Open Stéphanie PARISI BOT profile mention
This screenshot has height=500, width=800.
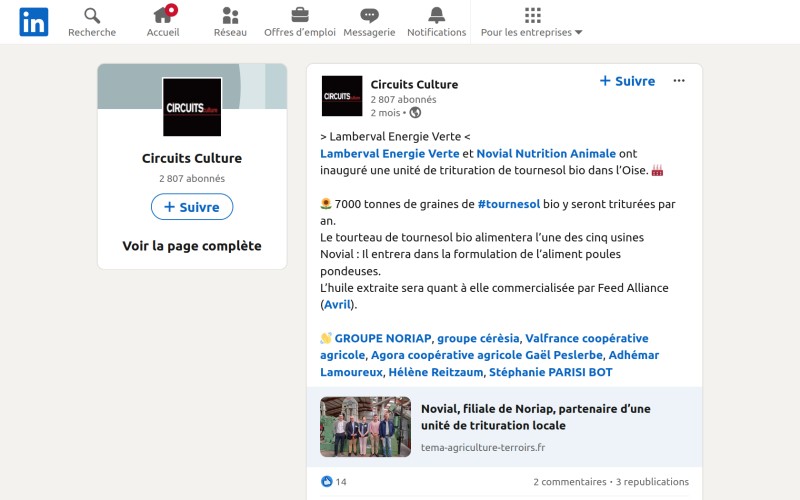551,372
